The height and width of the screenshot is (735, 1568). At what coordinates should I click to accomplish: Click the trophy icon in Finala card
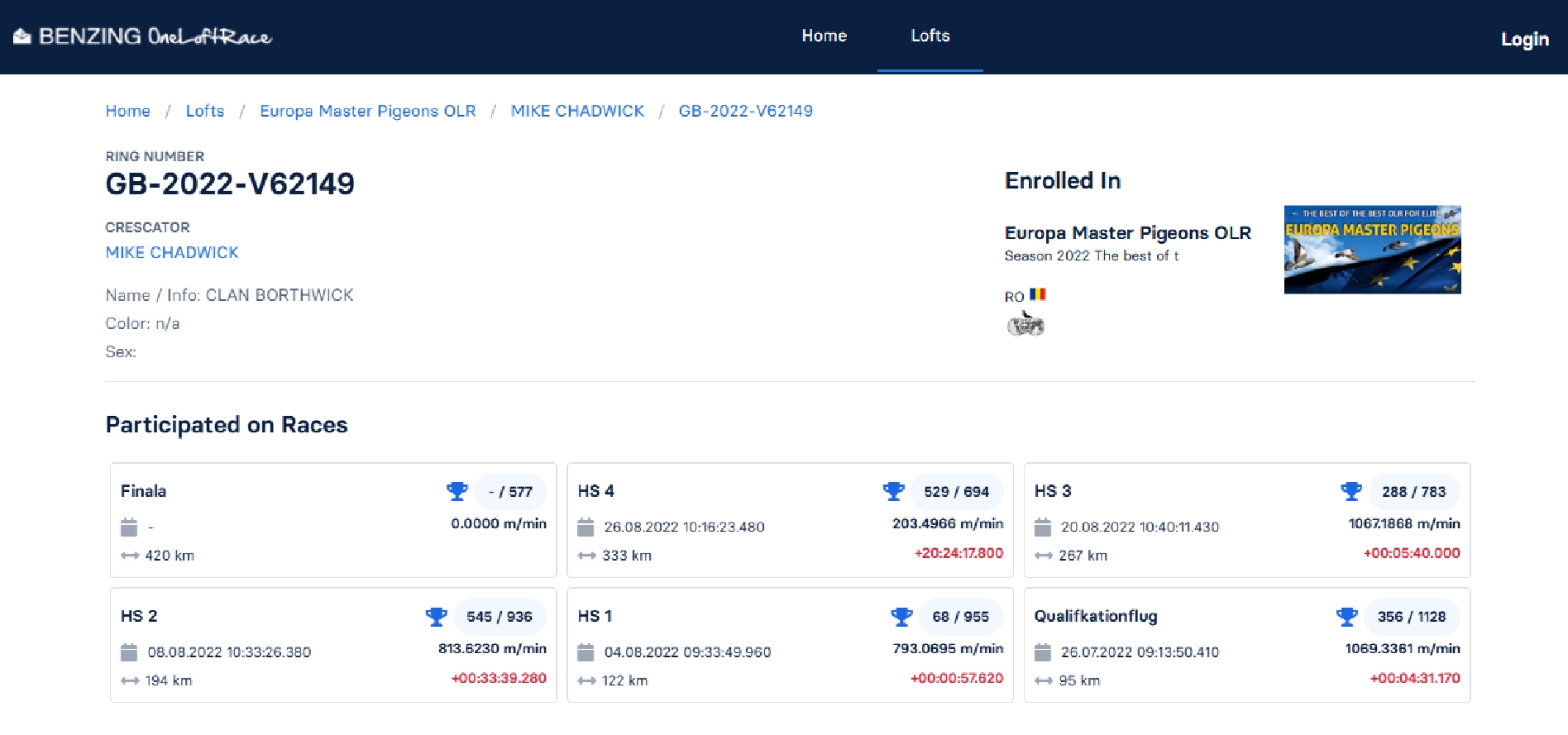pyautogui.click(x=457, y=491)
